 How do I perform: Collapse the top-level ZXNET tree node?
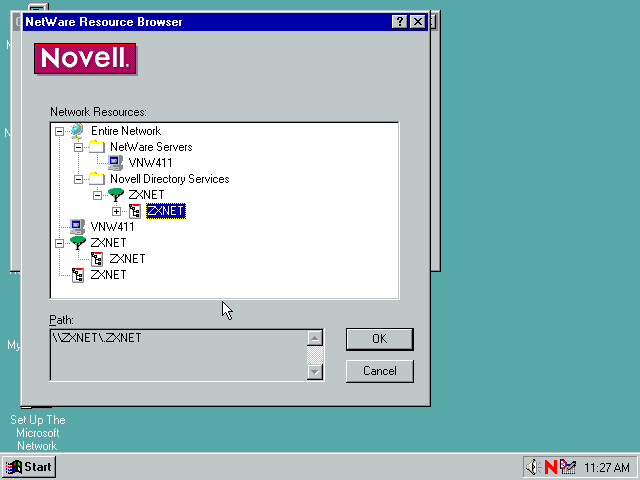(60, 243)
